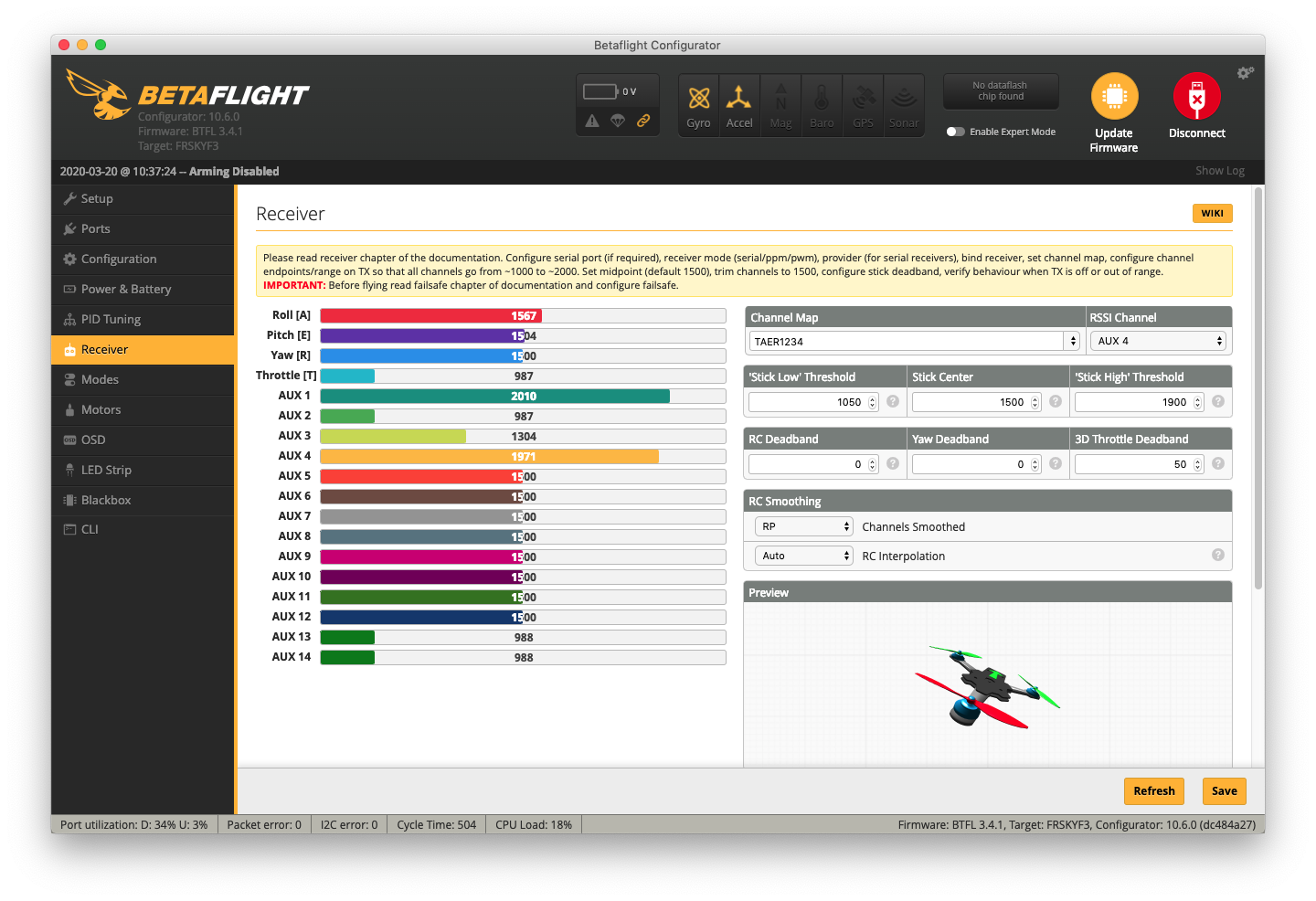
Task: Open the Motors tab
Action: (143, 409)
